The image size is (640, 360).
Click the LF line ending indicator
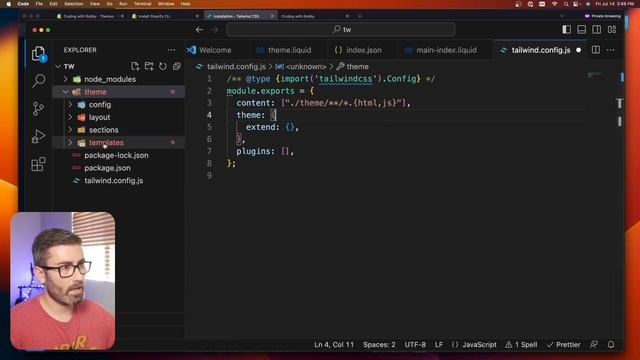(x=439, y=344)
